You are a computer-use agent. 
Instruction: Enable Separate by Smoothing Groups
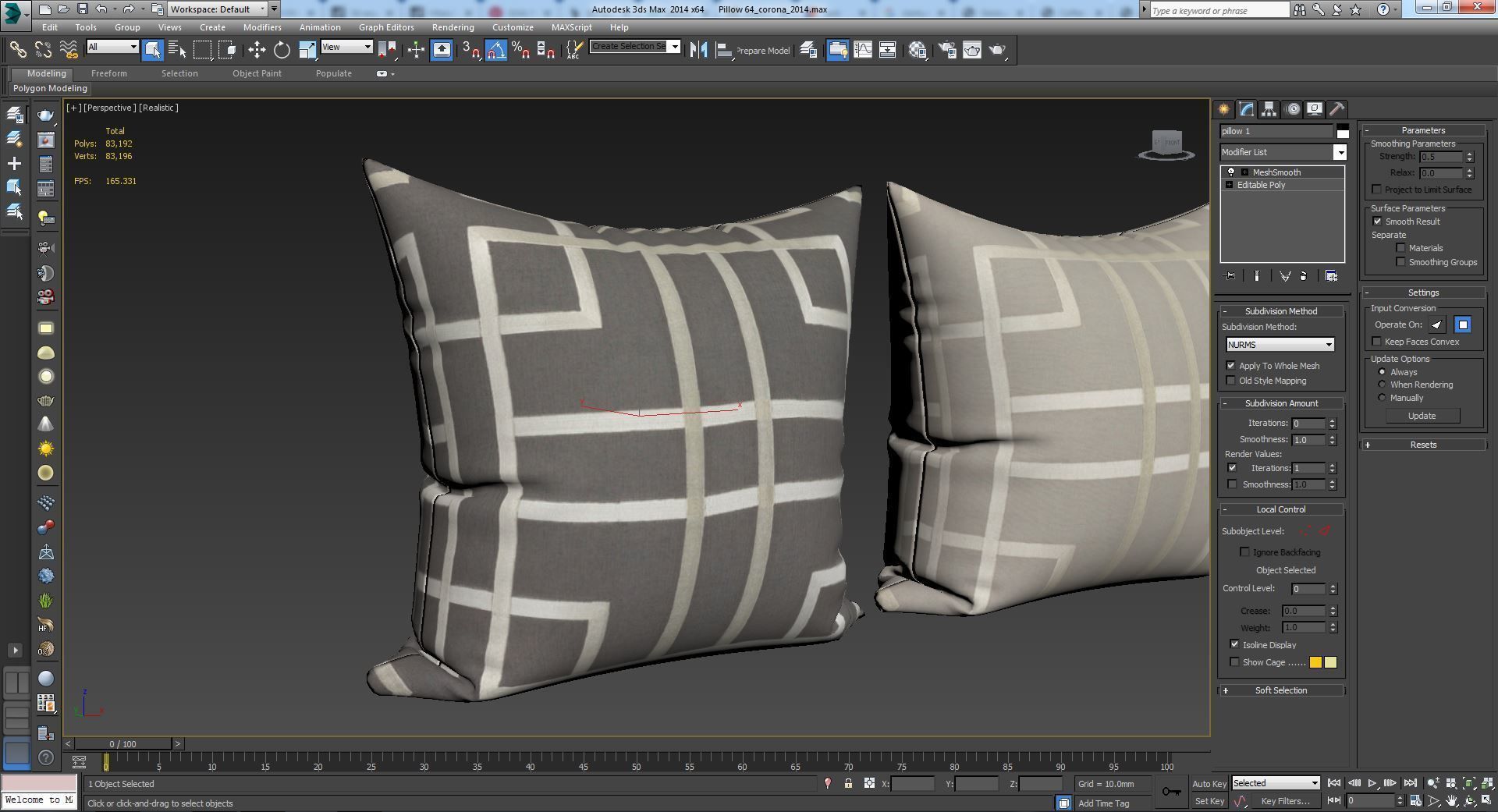point(1401,262)
